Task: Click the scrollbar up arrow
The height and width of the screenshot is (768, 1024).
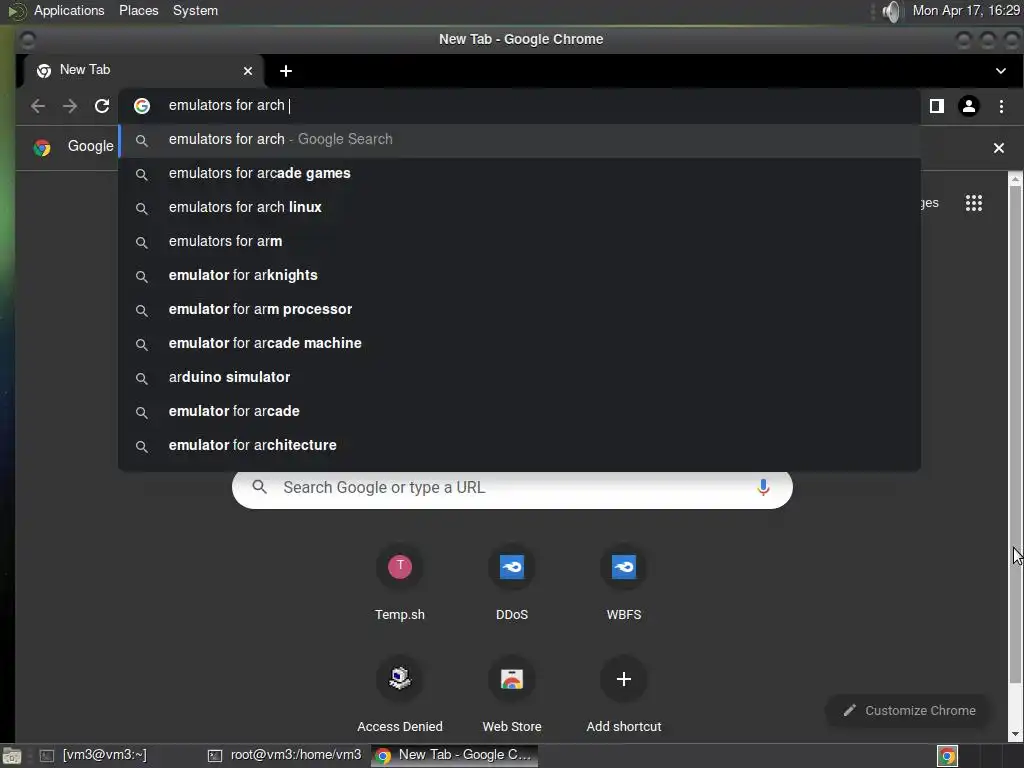Action: pyautogui.click(x=1016, y=178)
